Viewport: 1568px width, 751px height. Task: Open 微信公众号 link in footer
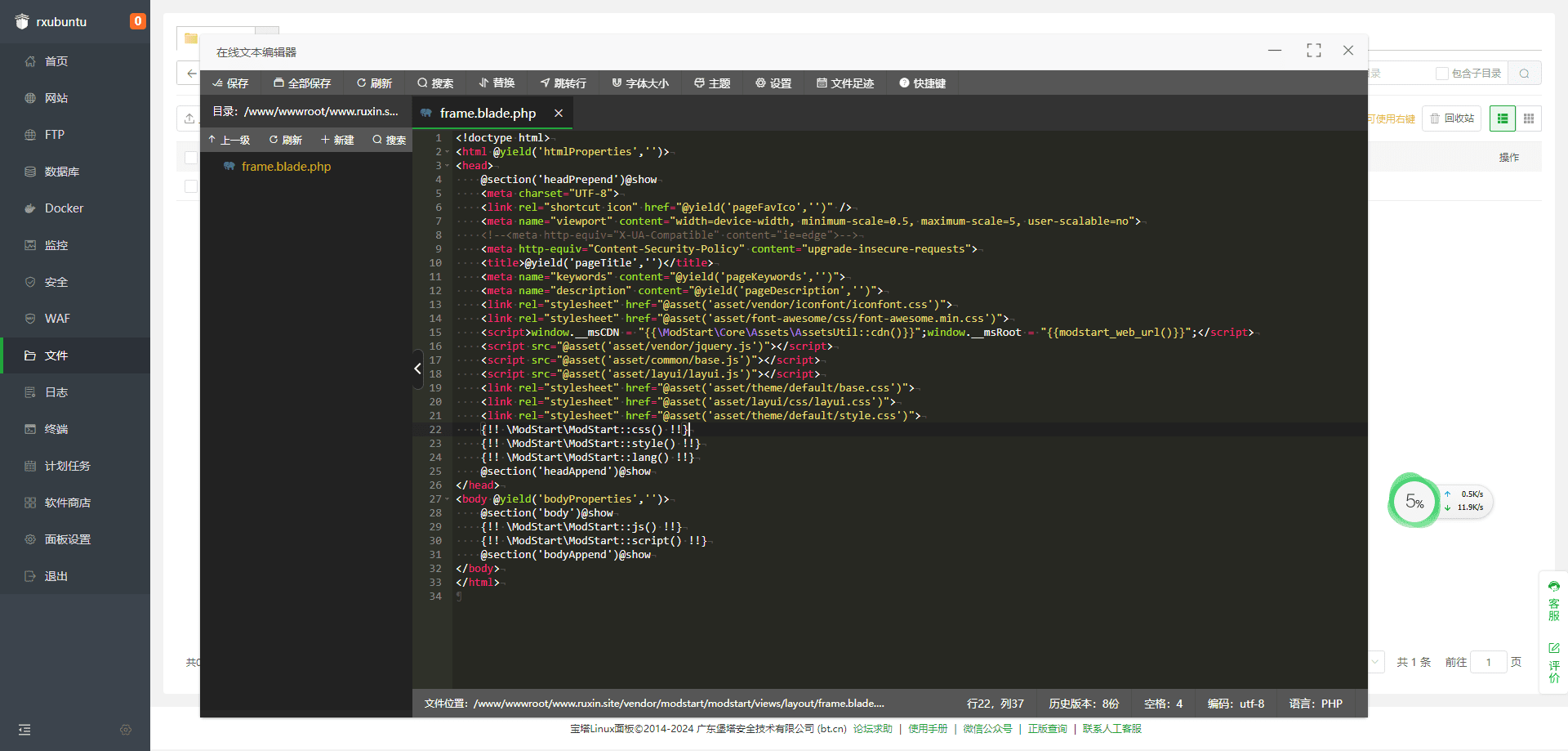point(987,729)
